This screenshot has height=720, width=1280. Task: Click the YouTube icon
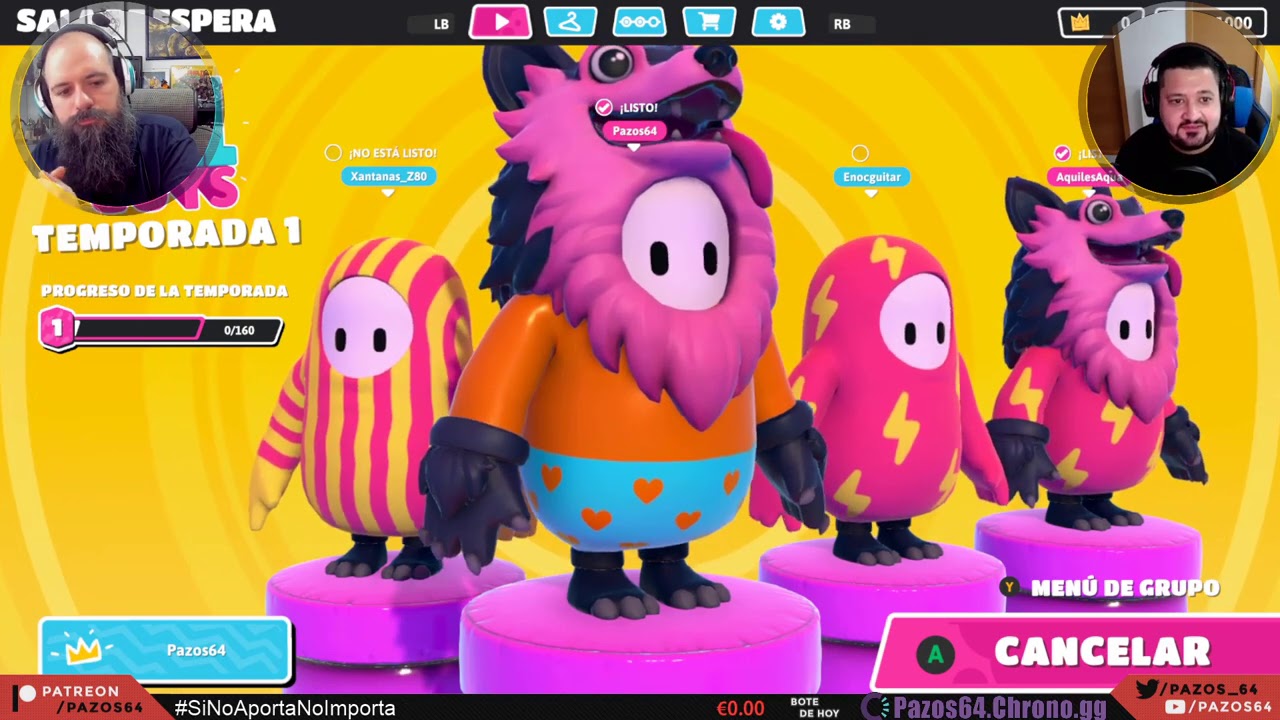1176,707
